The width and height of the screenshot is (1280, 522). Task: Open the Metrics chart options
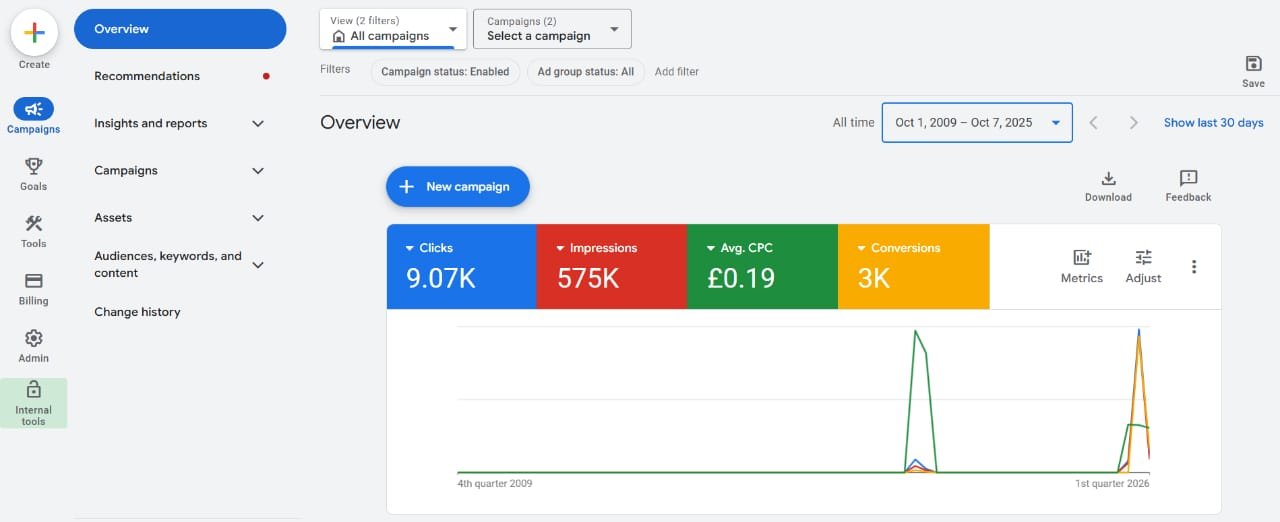click(1081, 258)
